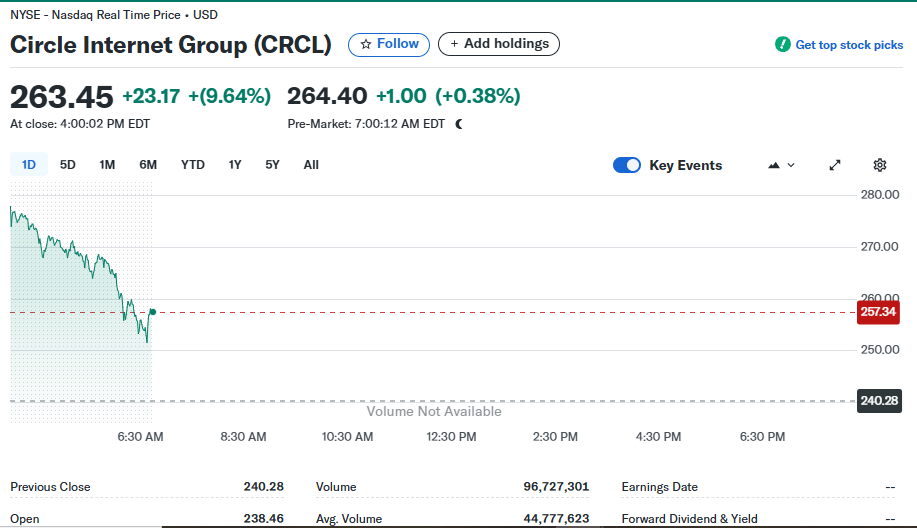The height and width of the screenshot is (528, 917).
Task: Expand the chart to full screen
Action: click(x=835, y=165)
